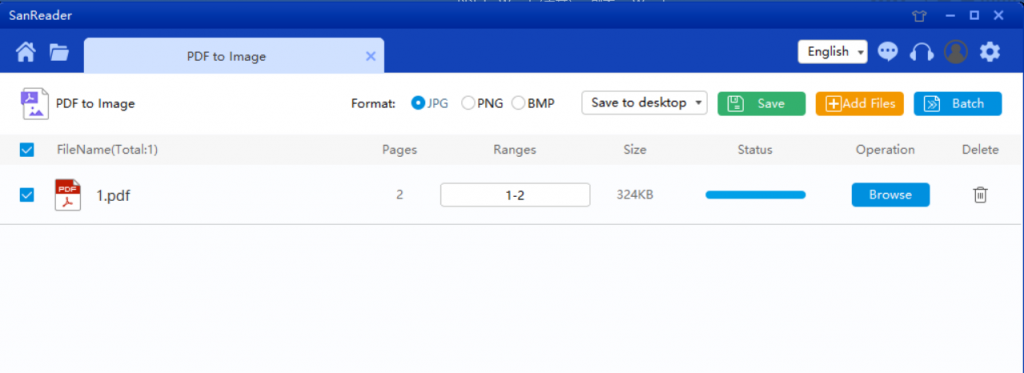Image resolution: width=1024 pixels, height=373 pixels.
Task: Close the SanReader window
Action: [x=999, y=16]
